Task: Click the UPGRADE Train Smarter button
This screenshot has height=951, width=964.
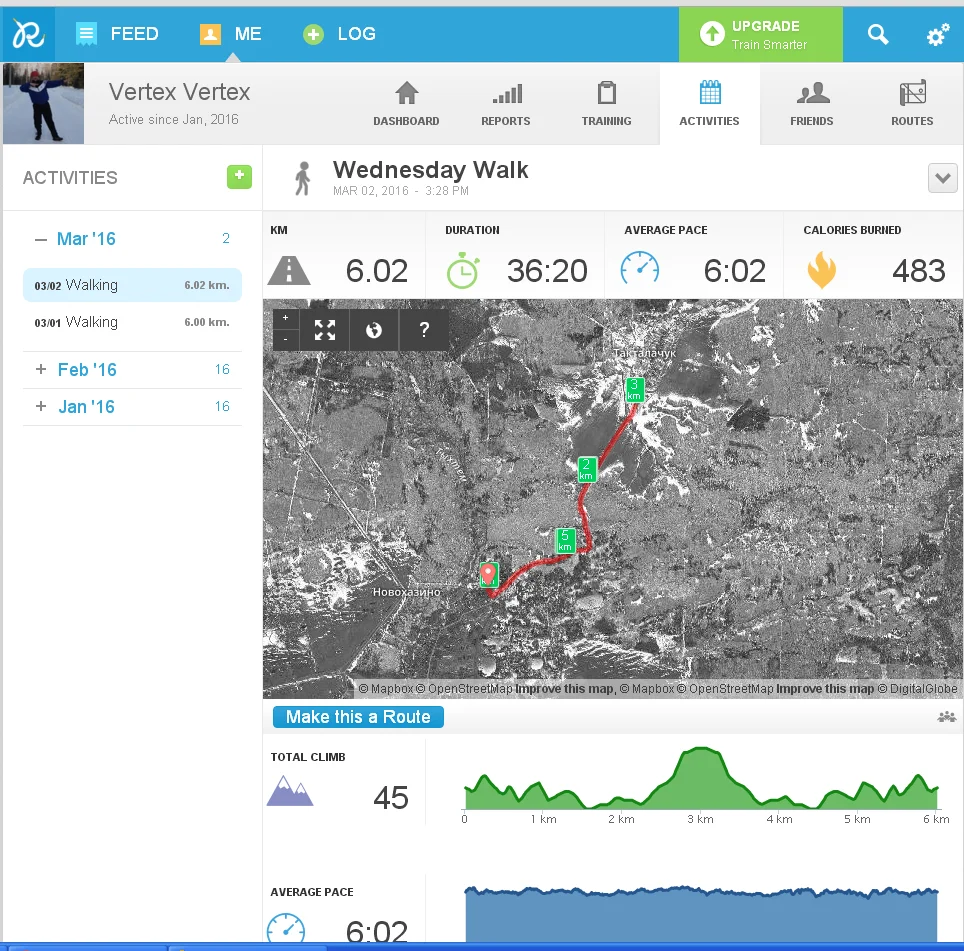Action: [761, 34]
